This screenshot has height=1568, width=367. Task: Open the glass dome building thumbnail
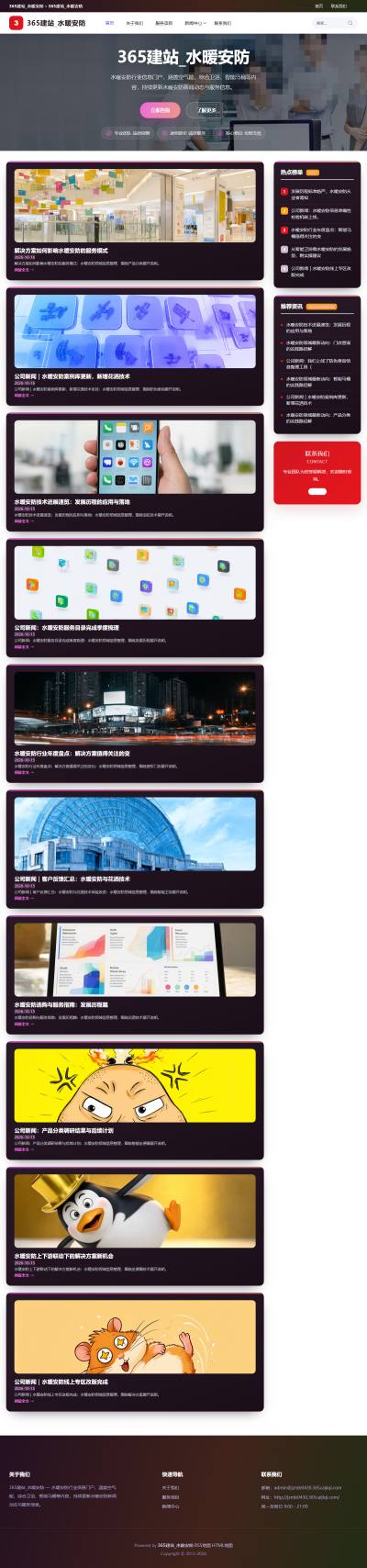coord(135,834)
